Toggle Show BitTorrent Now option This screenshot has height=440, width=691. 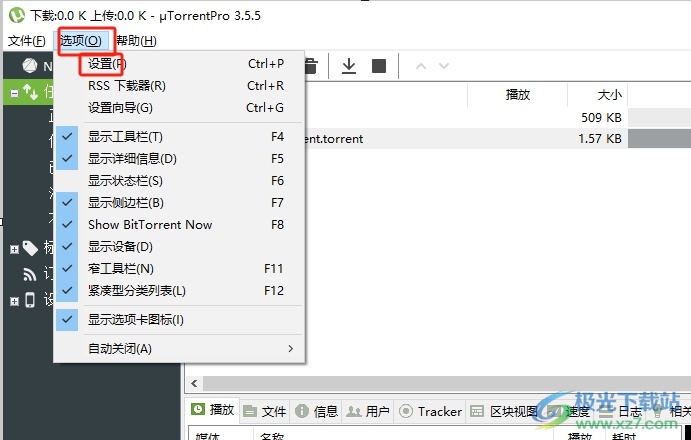(179, 225)
